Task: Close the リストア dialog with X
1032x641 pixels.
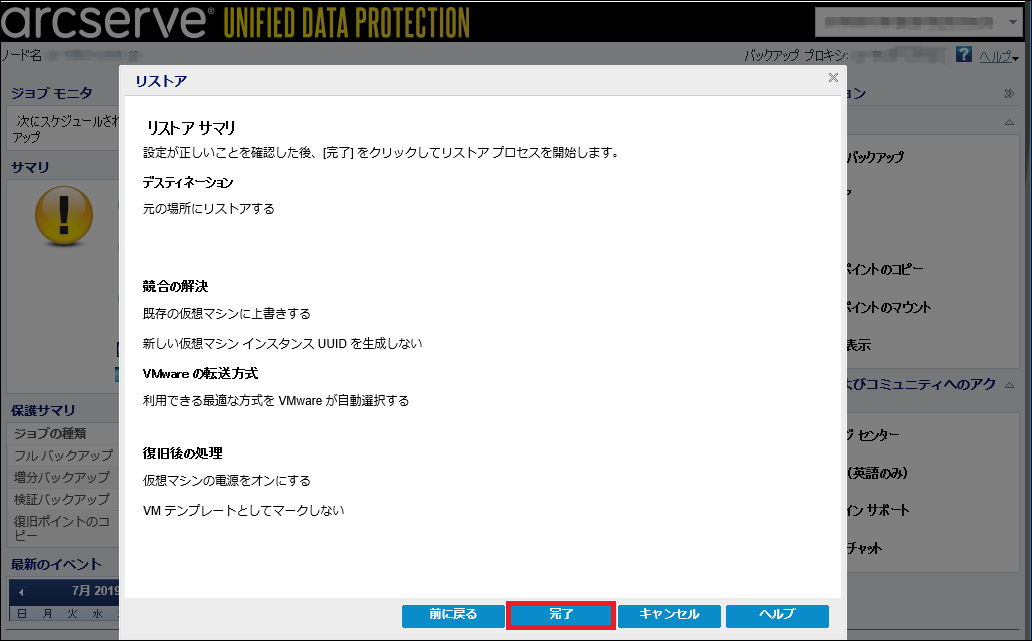Action: pyautogui.click(x=833, y=78)
